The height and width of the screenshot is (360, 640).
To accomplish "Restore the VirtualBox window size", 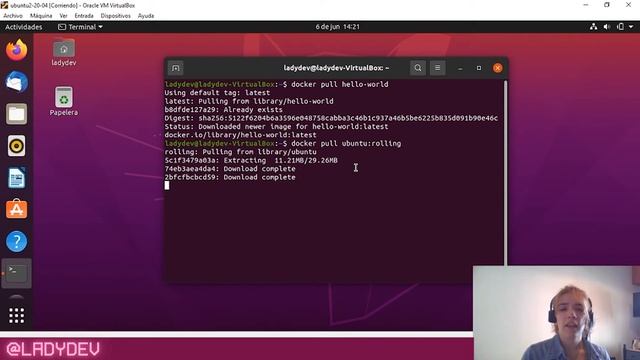I will 607,5.
